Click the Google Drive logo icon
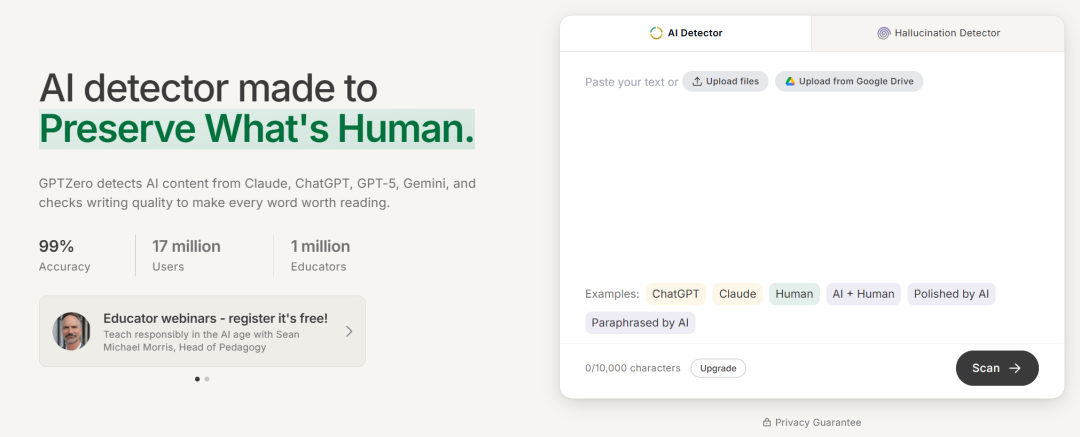The width and height of the screenshot is (1080, 437). pyautogui.click(x=790, y=81)
